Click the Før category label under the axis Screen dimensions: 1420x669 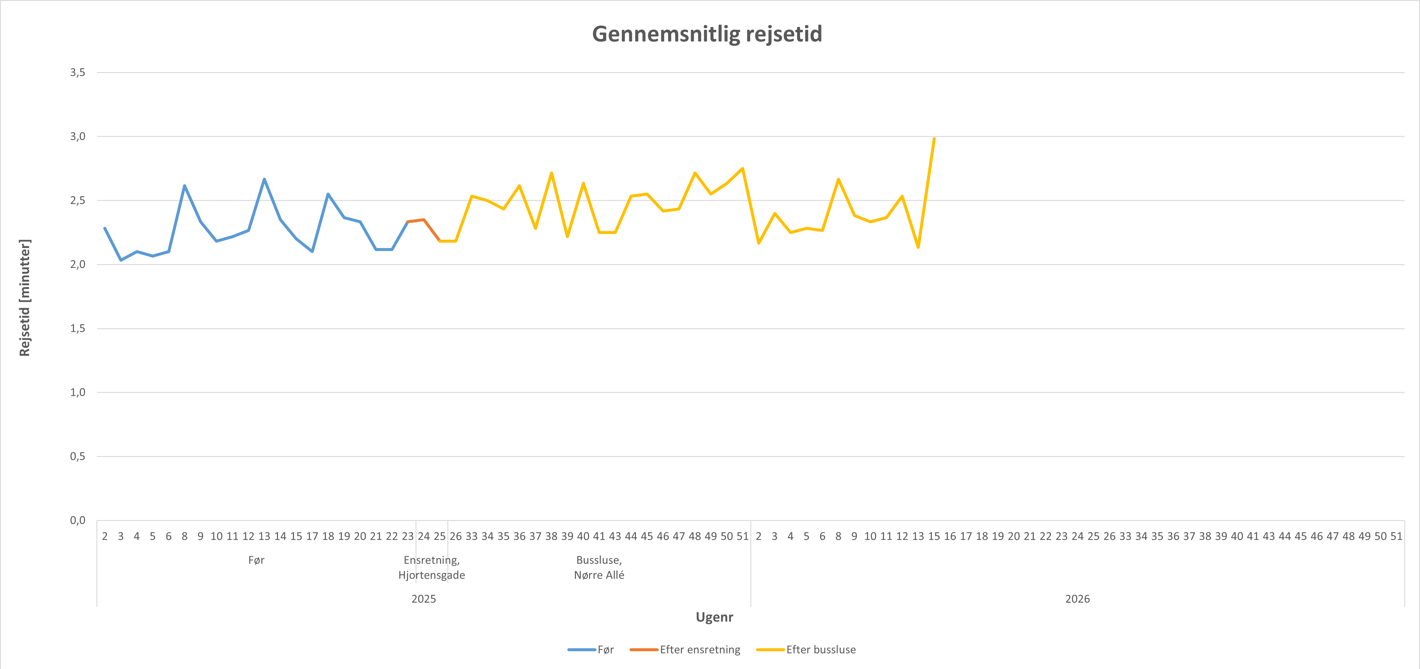click(256, 561)
